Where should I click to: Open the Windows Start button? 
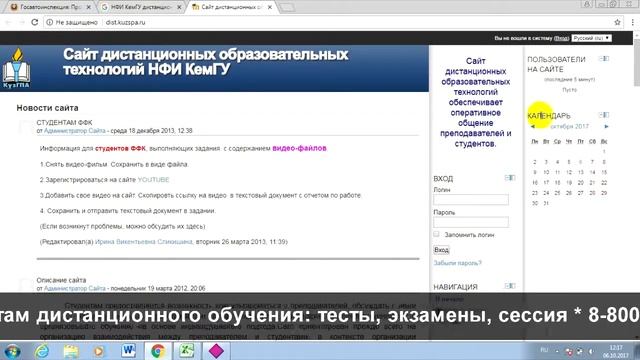[13, 351]
